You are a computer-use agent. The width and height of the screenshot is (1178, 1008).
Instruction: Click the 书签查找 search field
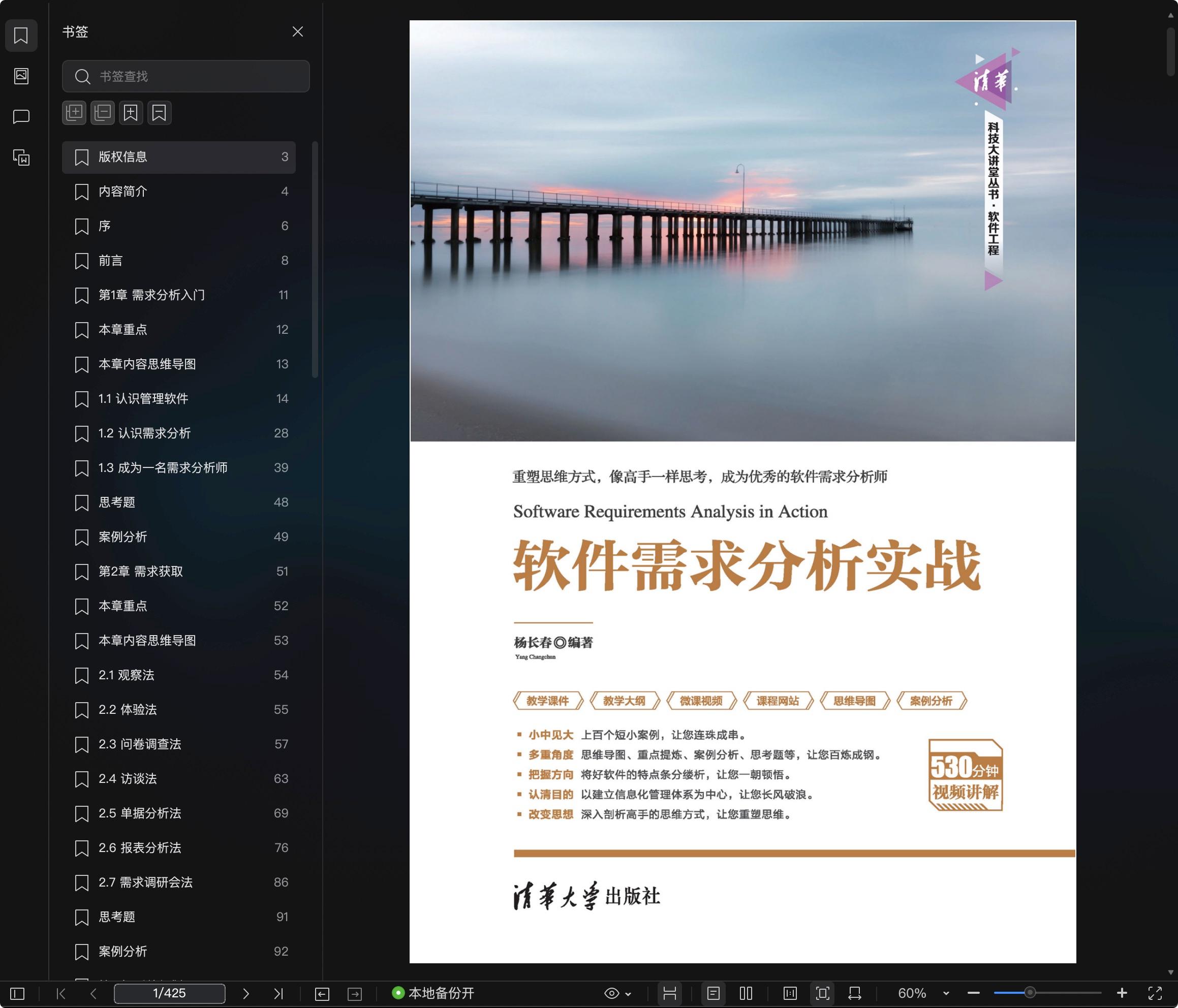(186, 76)
